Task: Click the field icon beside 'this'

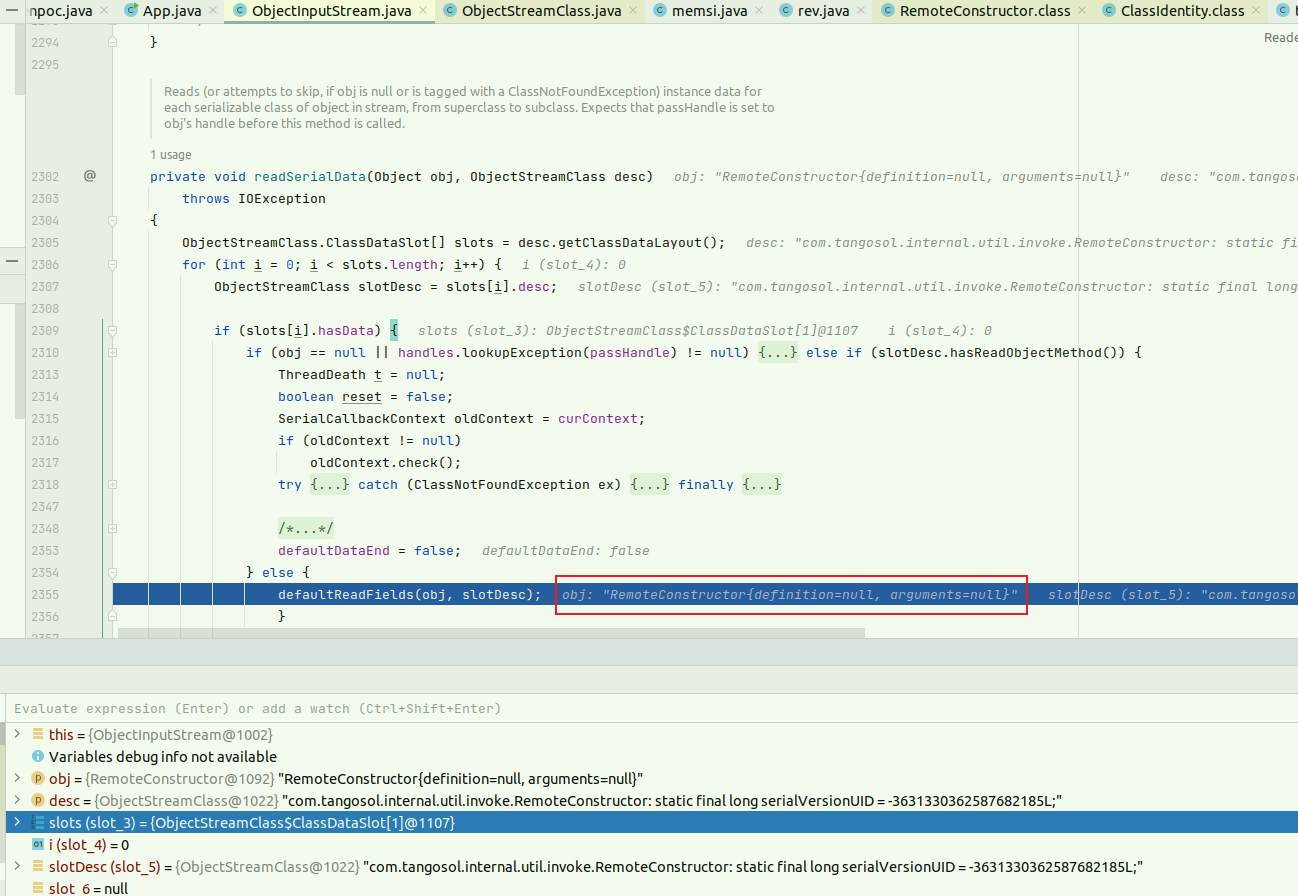Action: click(38, 734)
